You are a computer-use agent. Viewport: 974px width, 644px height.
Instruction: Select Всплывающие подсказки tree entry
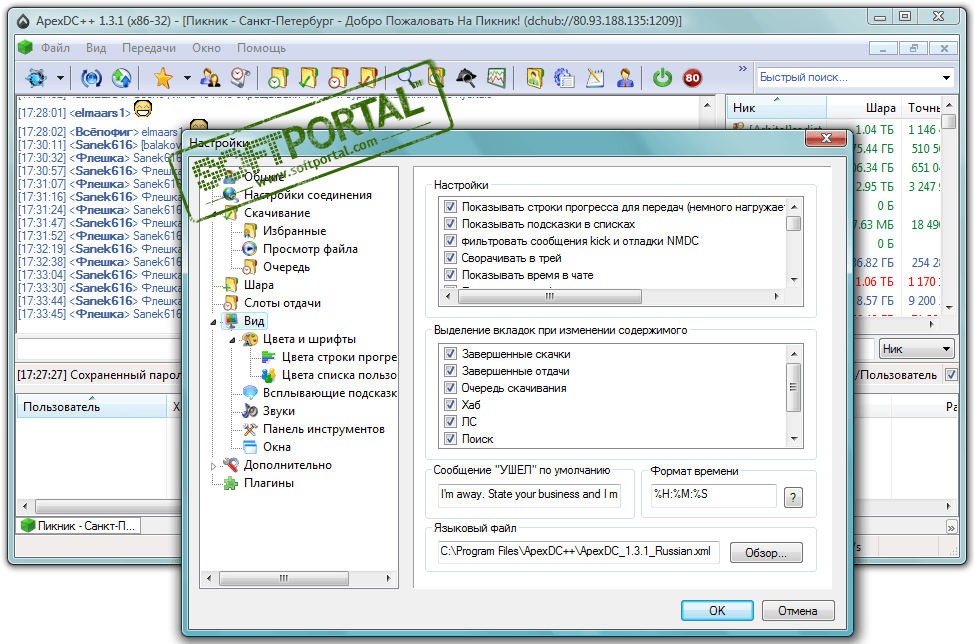329,393
